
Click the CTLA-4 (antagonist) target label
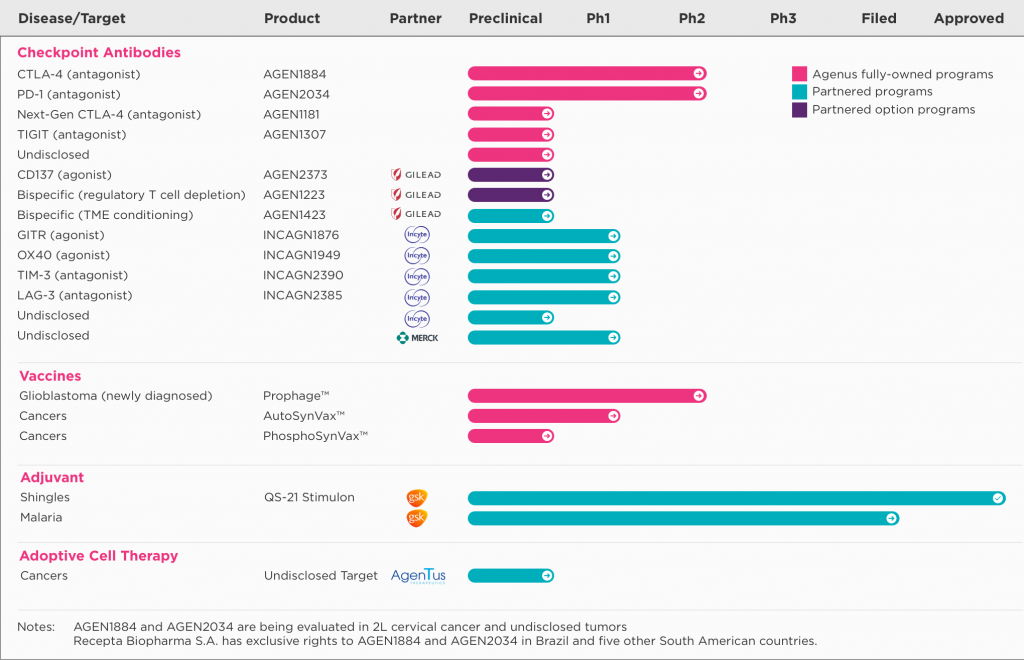pos(78,74)
